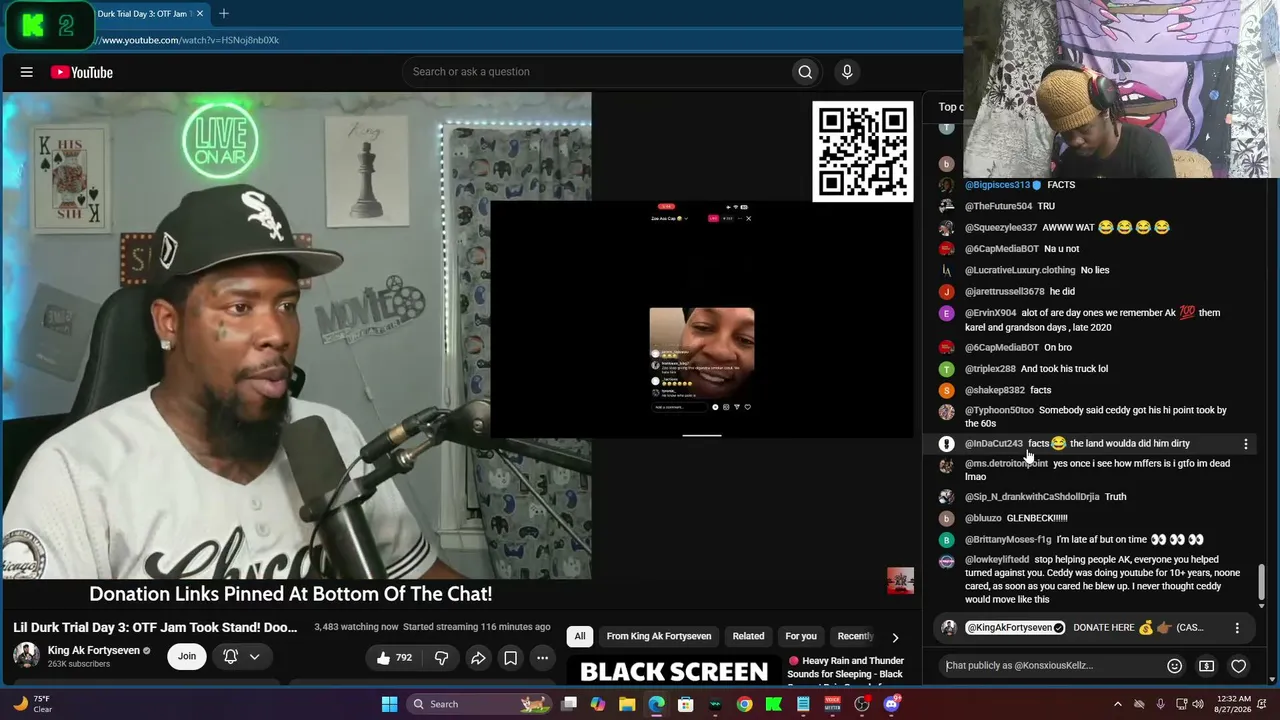The image size is (1280, 720).
Task: Launch Copilot from the taskbar
Action: point(598,704)
